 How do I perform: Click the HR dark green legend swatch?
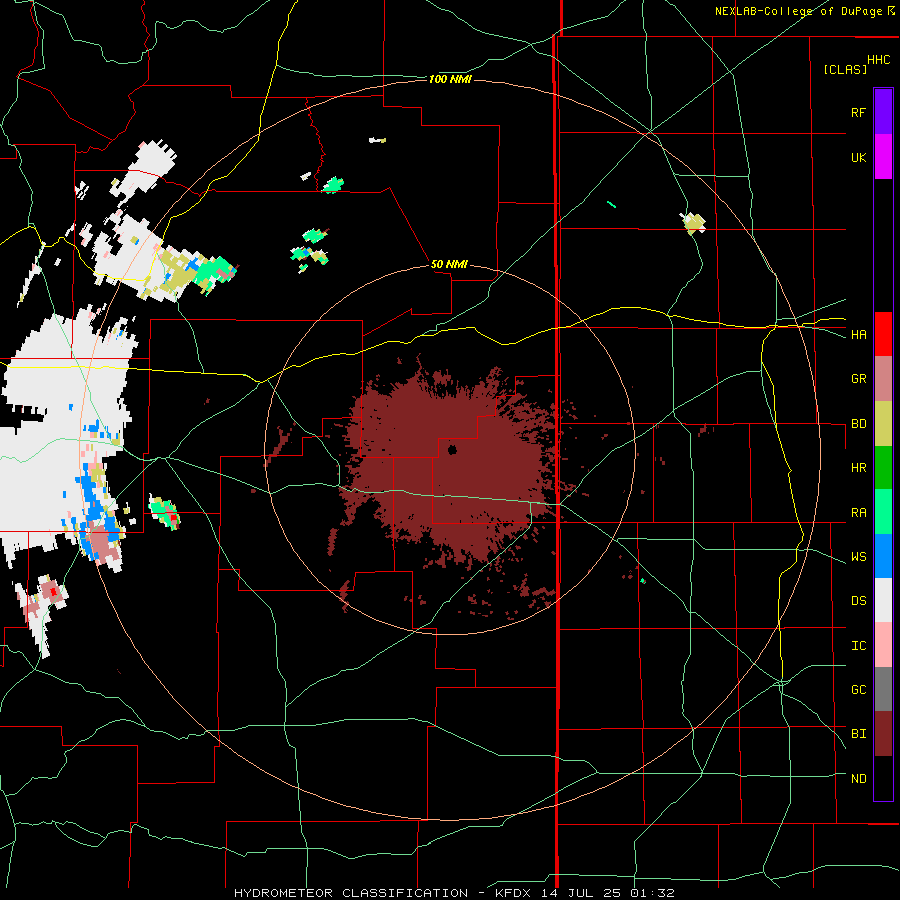click(x=883, y=468)
